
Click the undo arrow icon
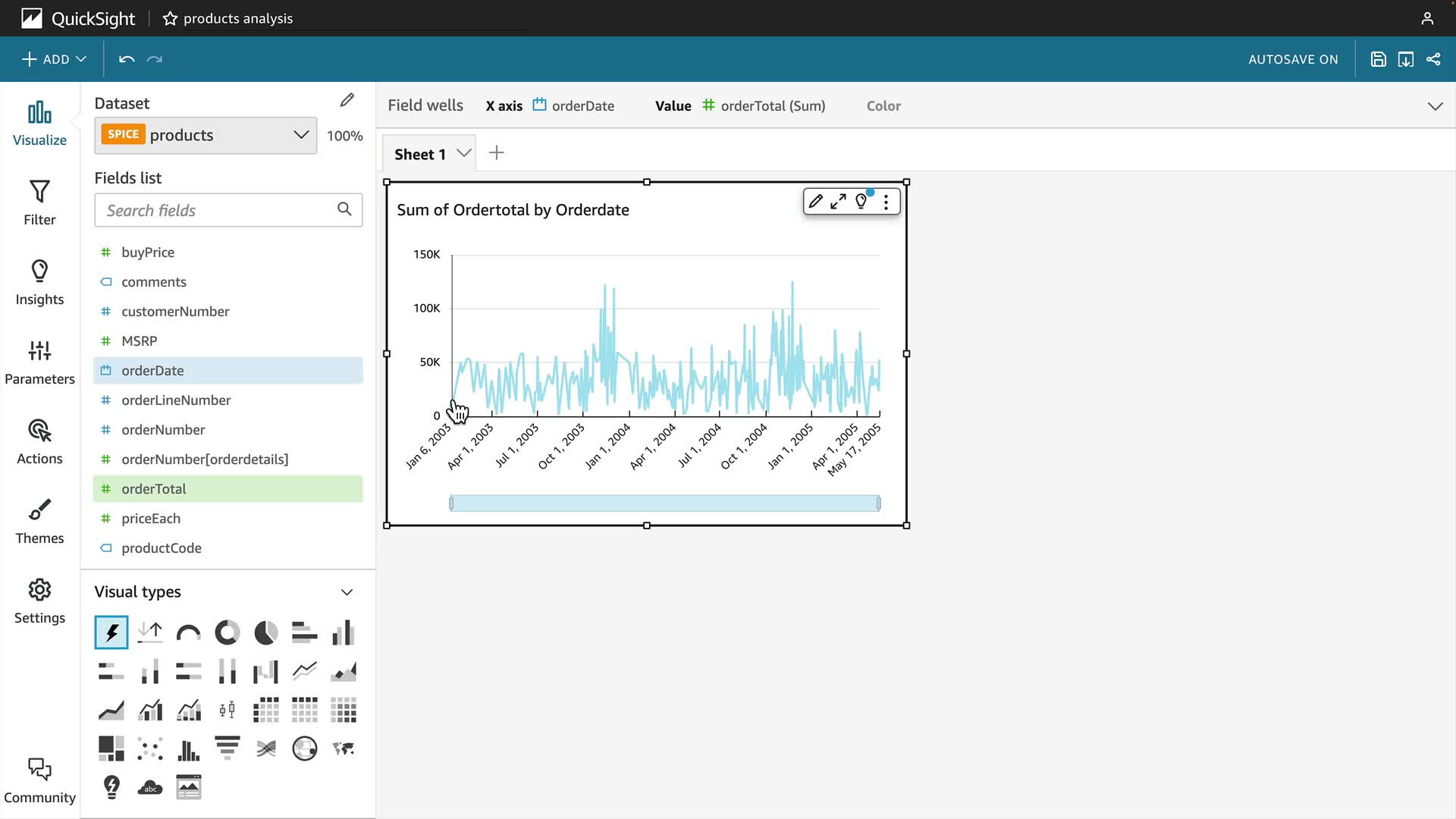click(127, 59)
